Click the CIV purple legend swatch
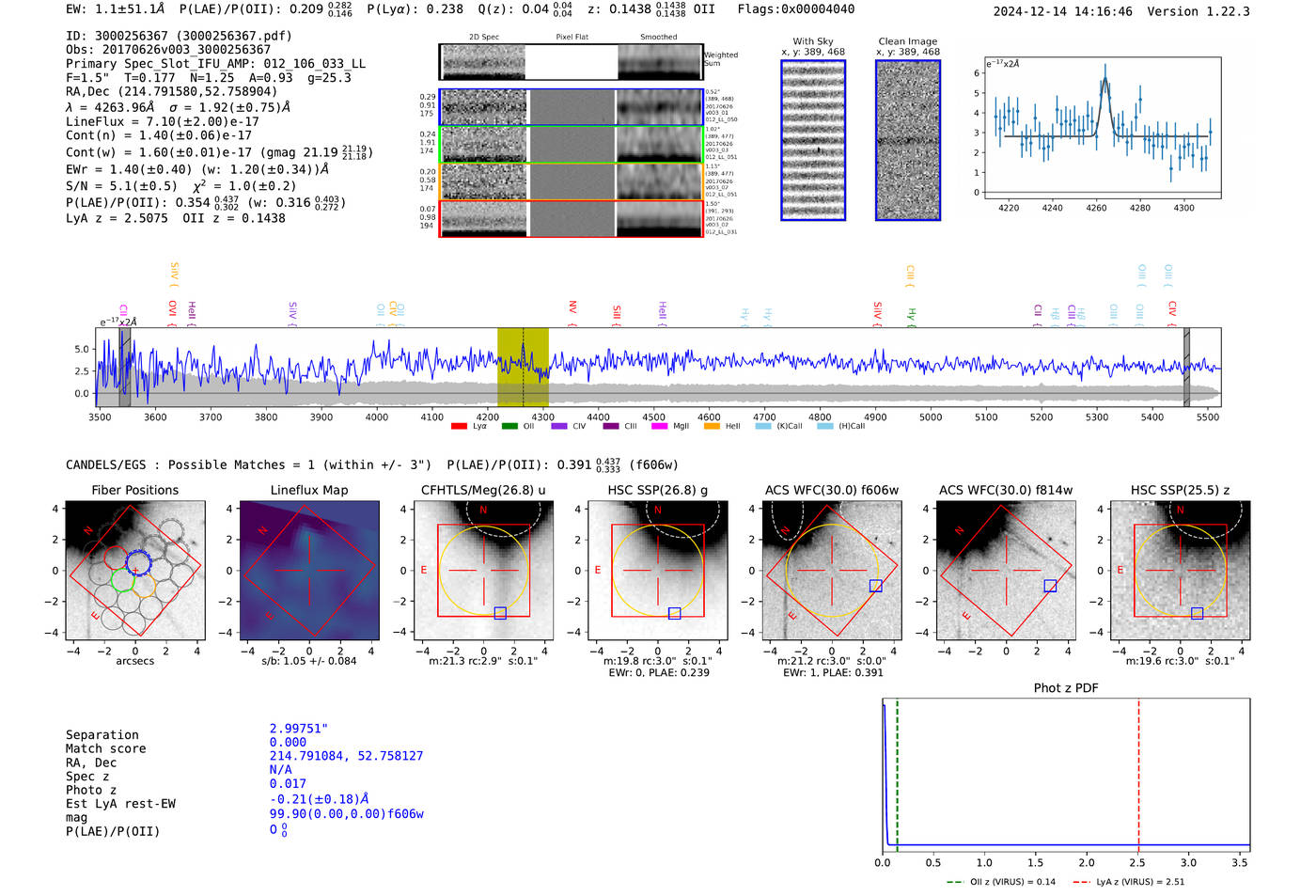Screen dimensions: 1316x896 click(559, 426)
